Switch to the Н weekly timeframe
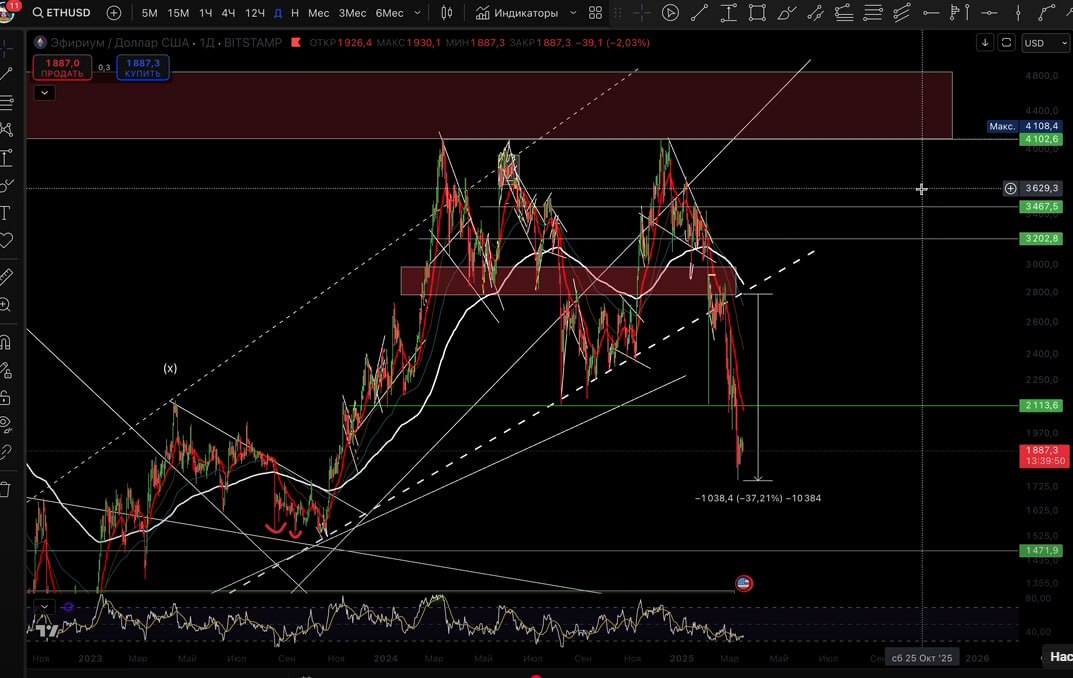Screen dimensions: 1073x678 click(x=295, y=12)
